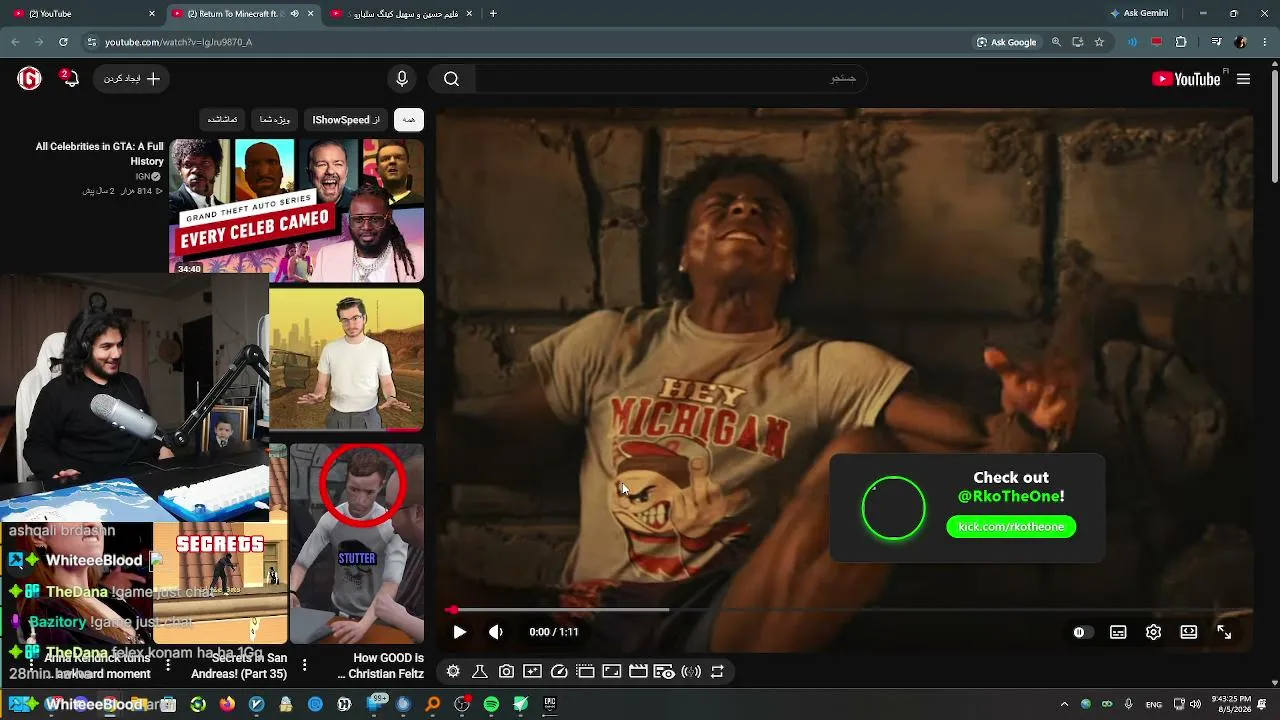Open the man in white t-shirt video thumbnail

tap(346, 360)
